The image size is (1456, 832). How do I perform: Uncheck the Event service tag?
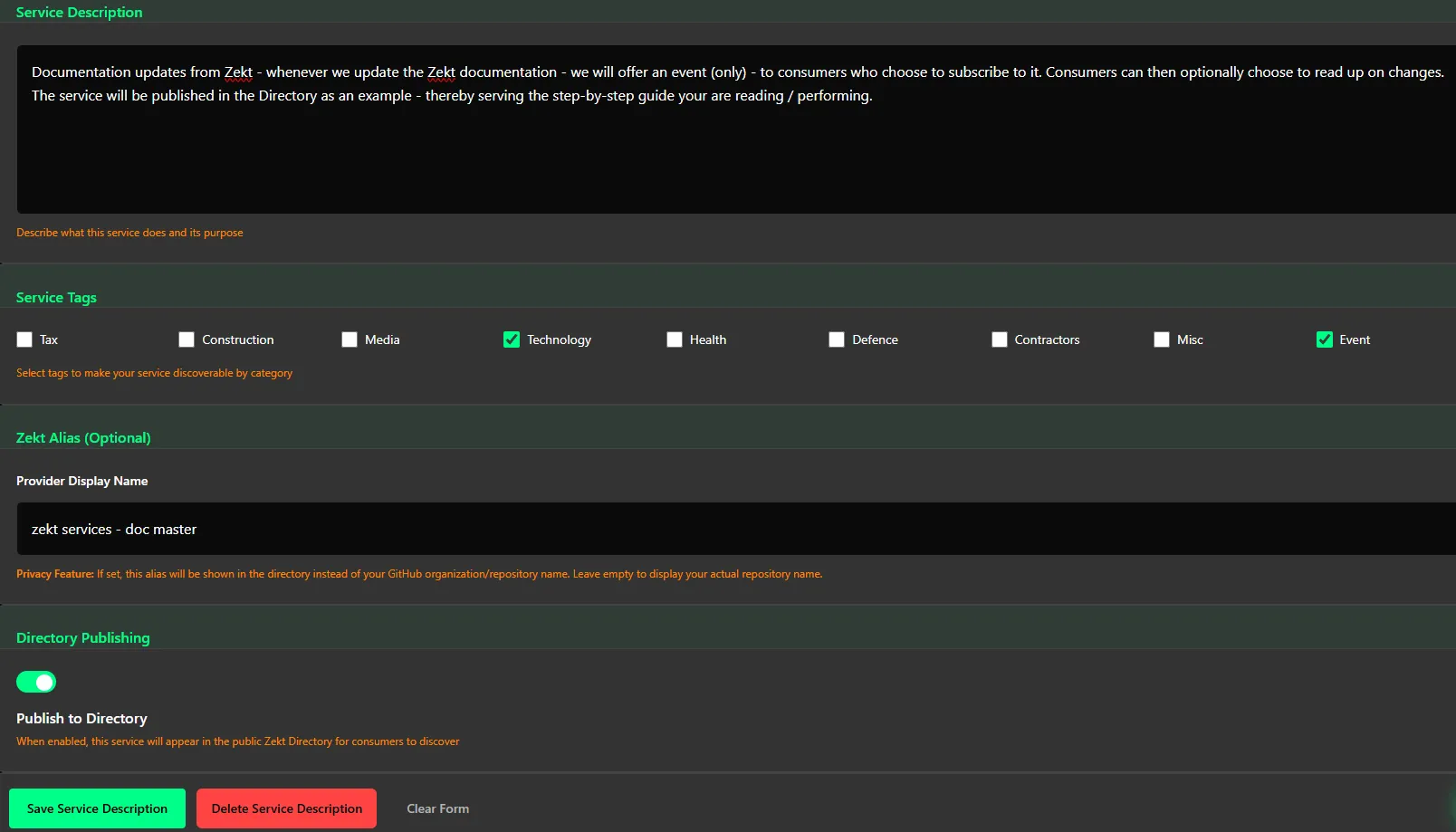(1324, 339)
